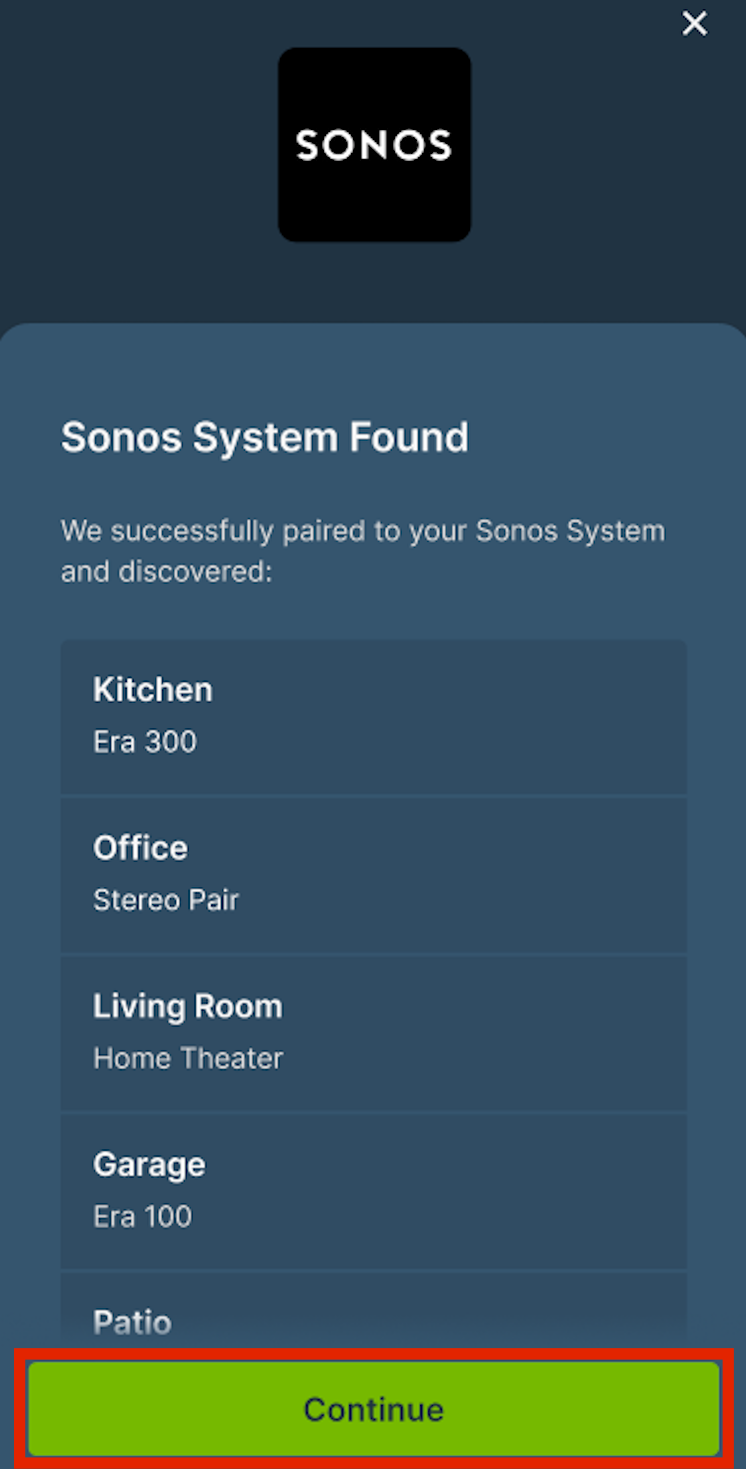Screen dimensions: 746x1469
Task: Click the black Sonos app badge
Action: point(374,143)
